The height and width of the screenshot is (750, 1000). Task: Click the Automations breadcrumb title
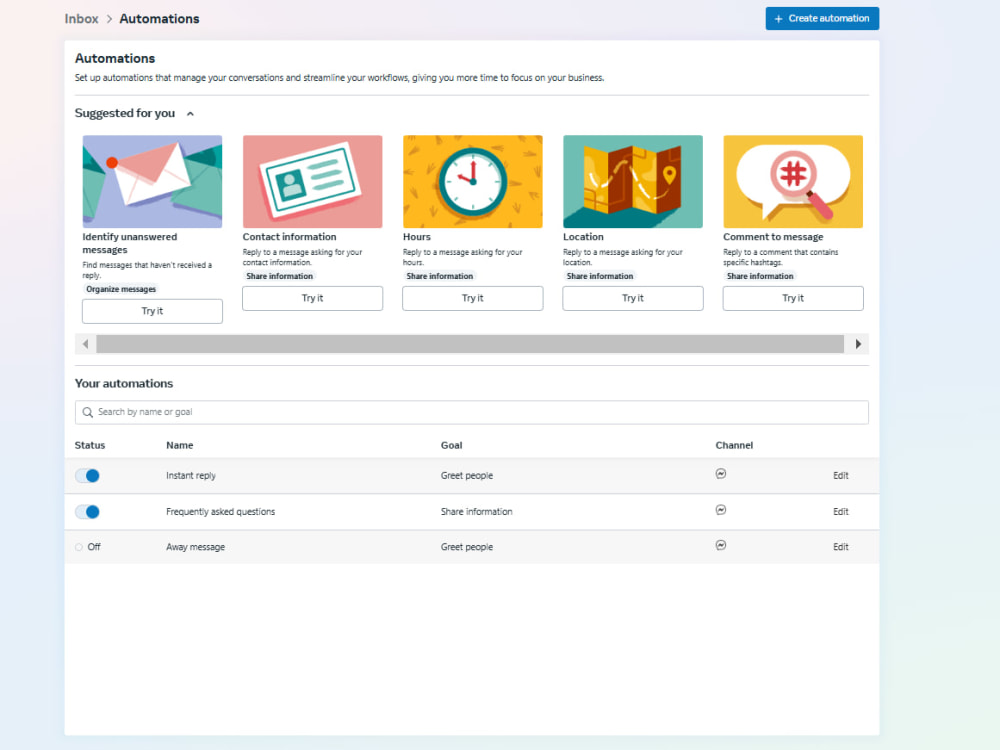(159, 19)
